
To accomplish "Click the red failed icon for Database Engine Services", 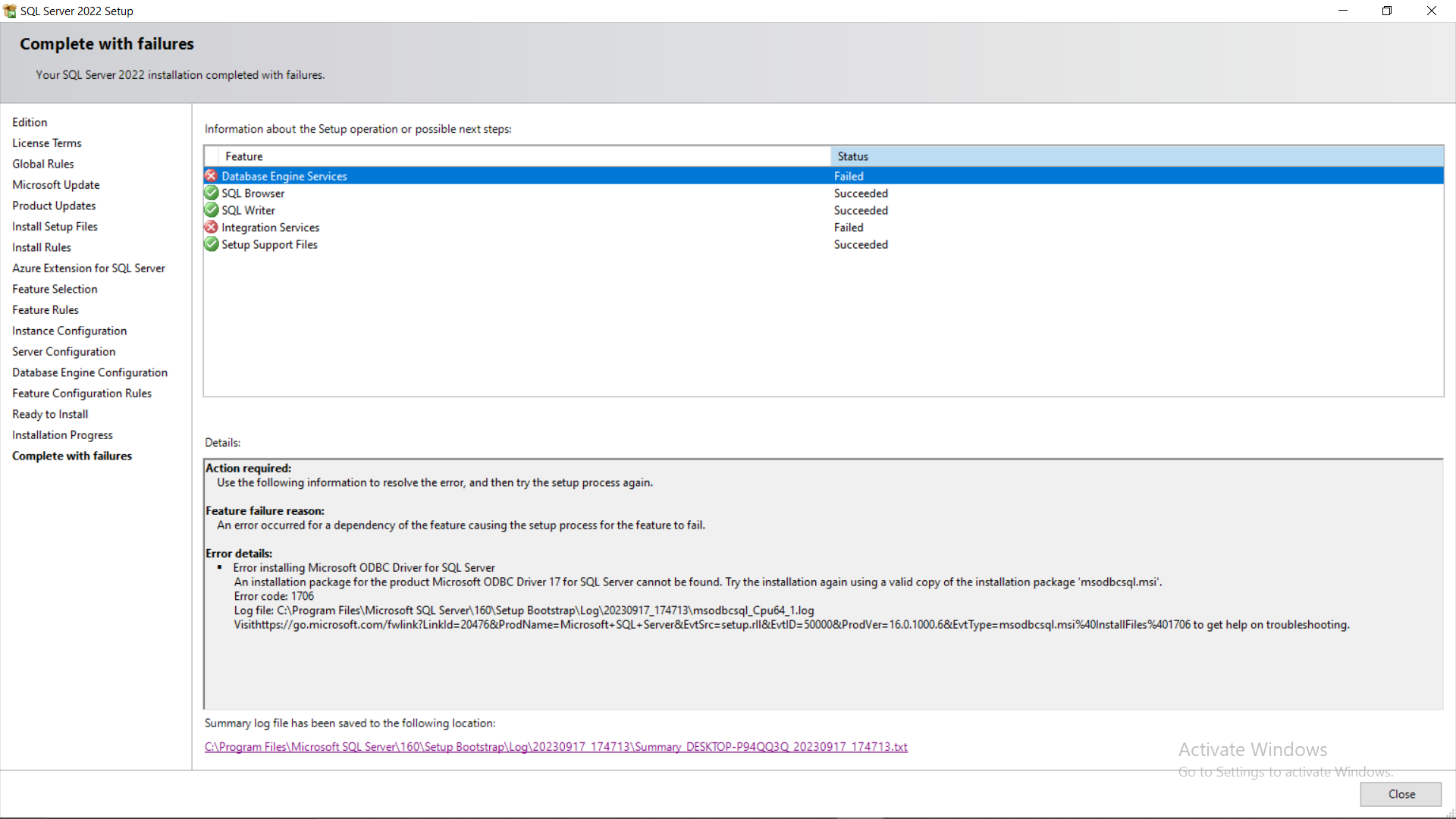I will (x=212, y=176).
